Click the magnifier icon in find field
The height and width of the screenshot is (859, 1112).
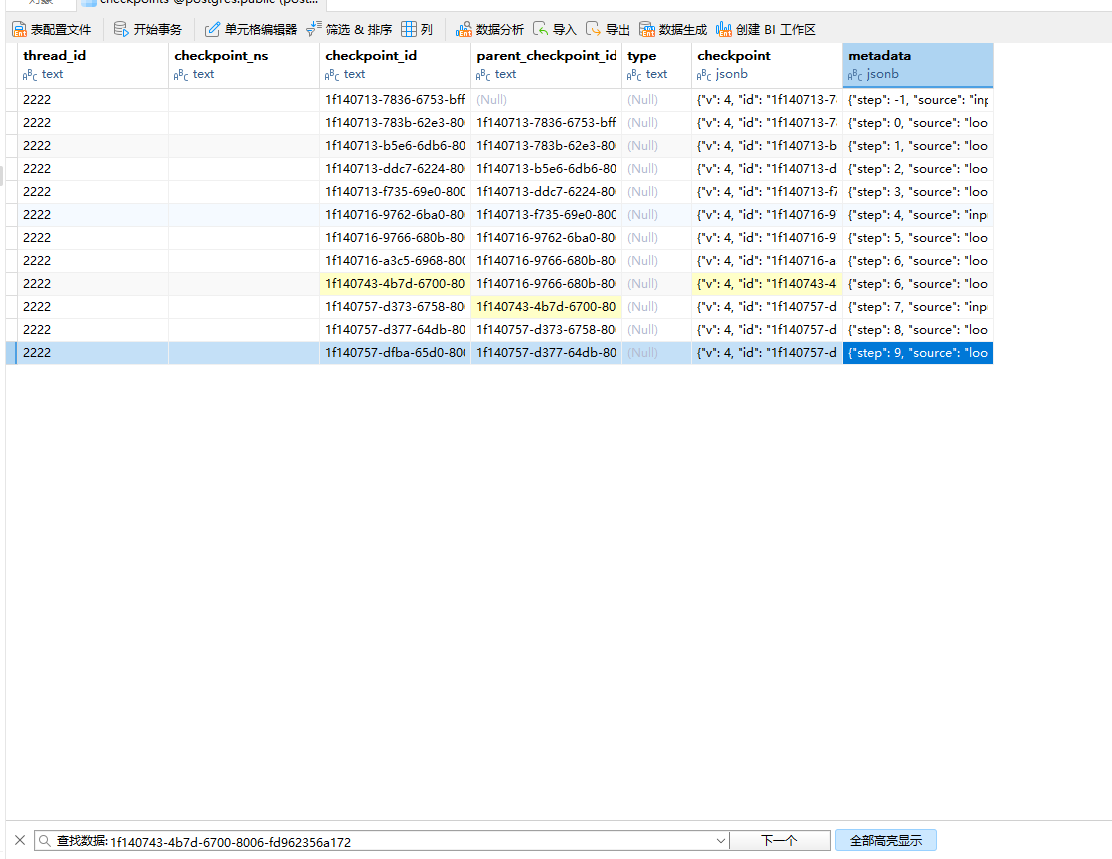[45, 841]
